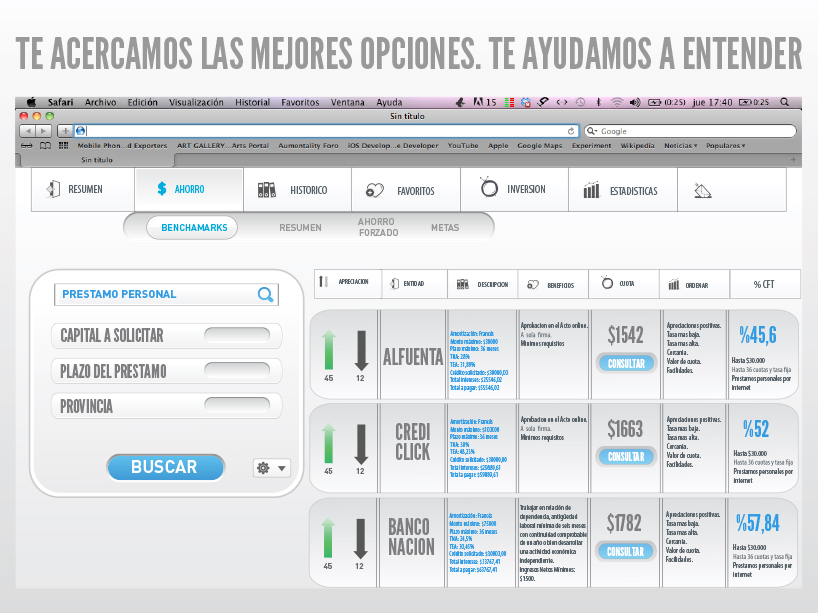Click the Apple logo menu

(x=31, y=102)
